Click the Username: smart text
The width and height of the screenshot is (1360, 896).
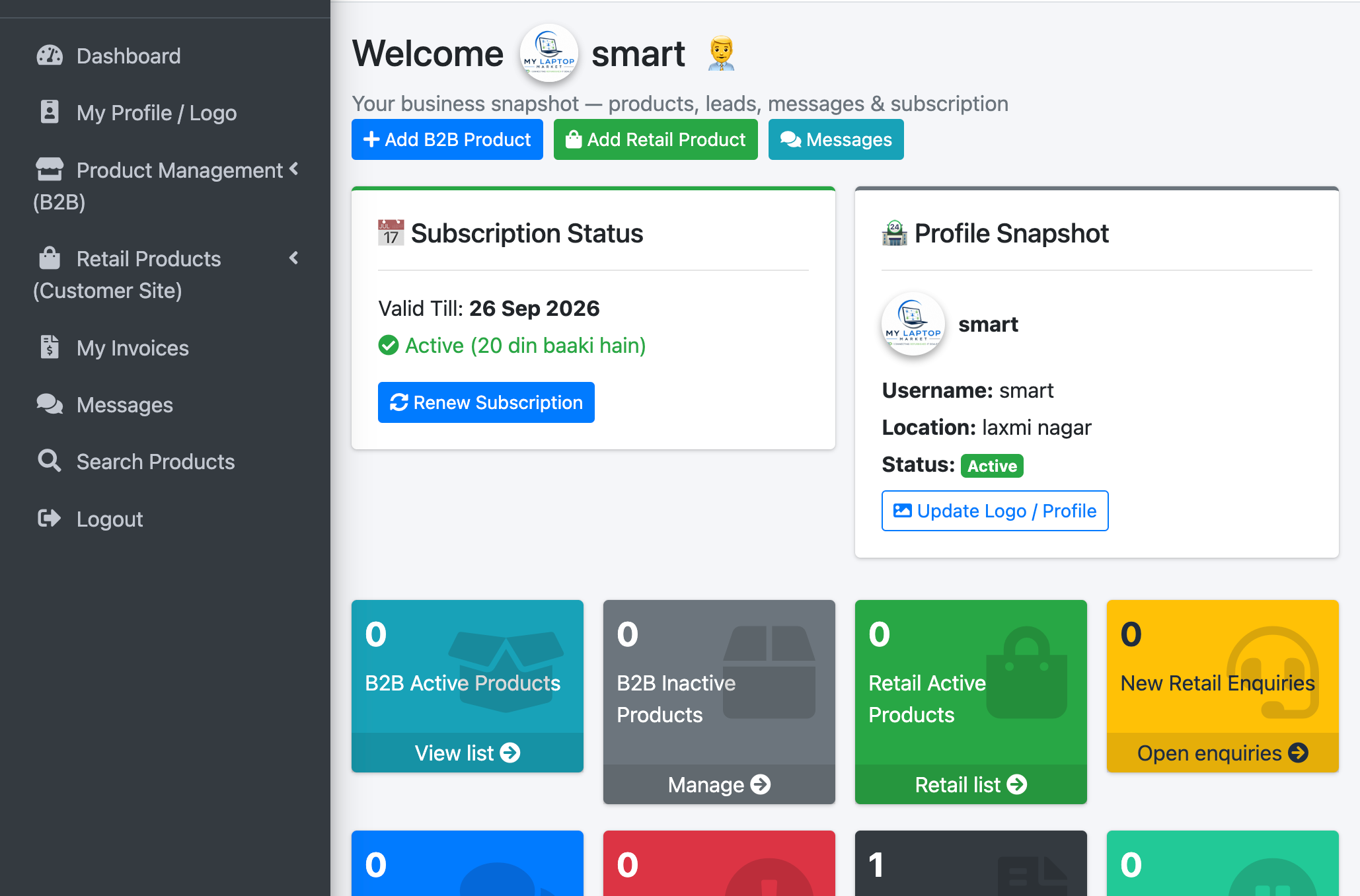pos(967,391)
